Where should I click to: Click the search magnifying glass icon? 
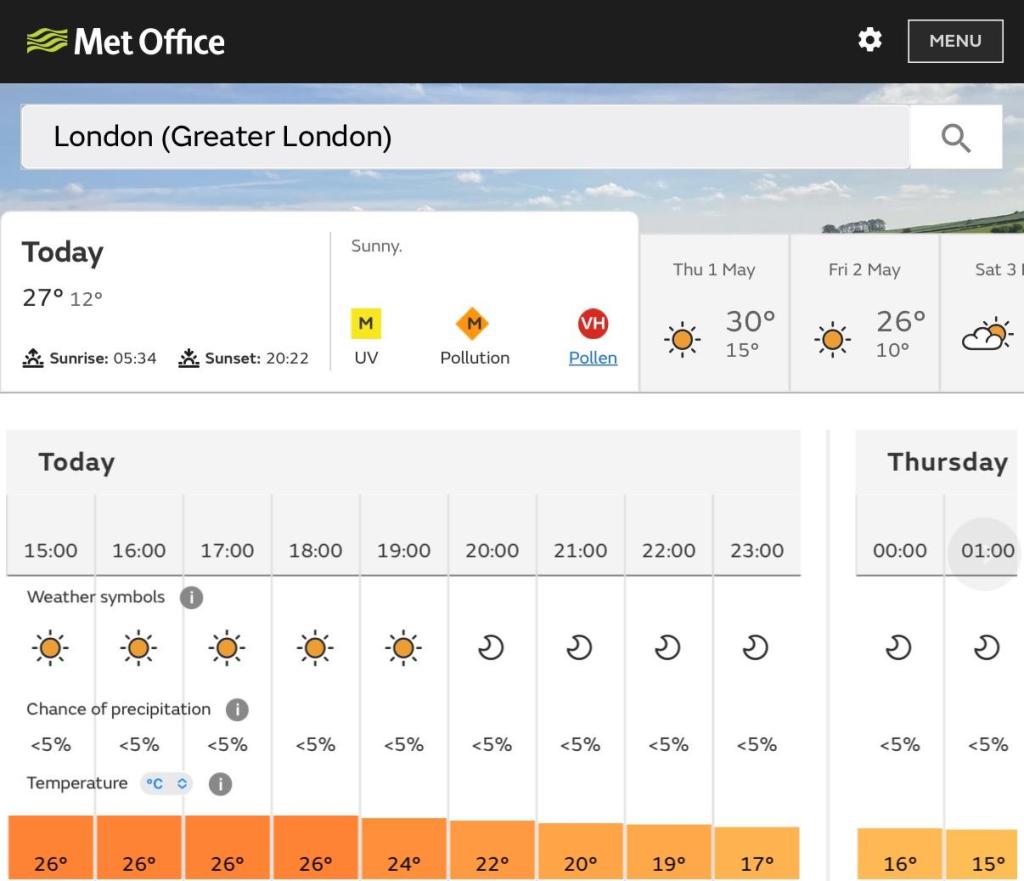(x=956, y=138)
